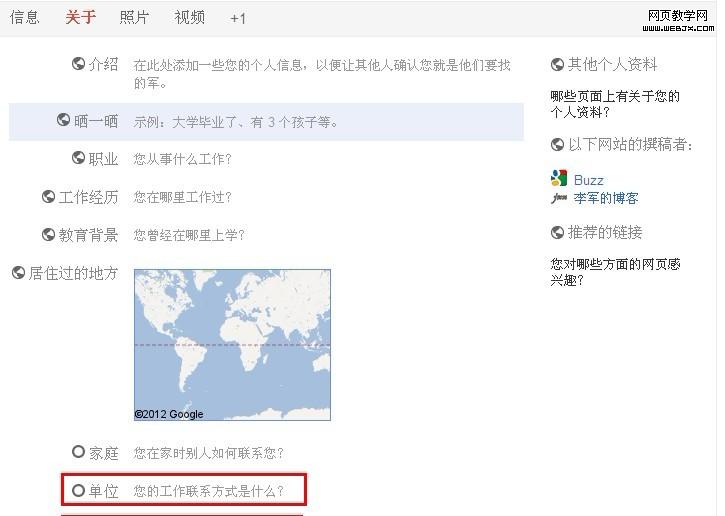Open the 照片 tab
Viewport: 725px width, 516px height.
coord(134,17)
